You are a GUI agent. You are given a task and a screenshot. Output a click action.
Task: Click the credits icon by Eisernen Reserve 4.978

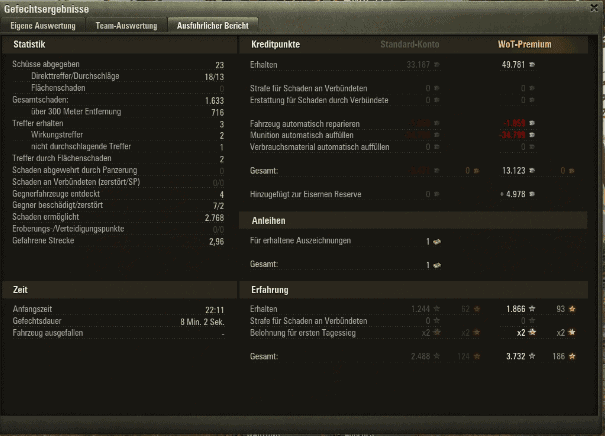tap(532, 194)
